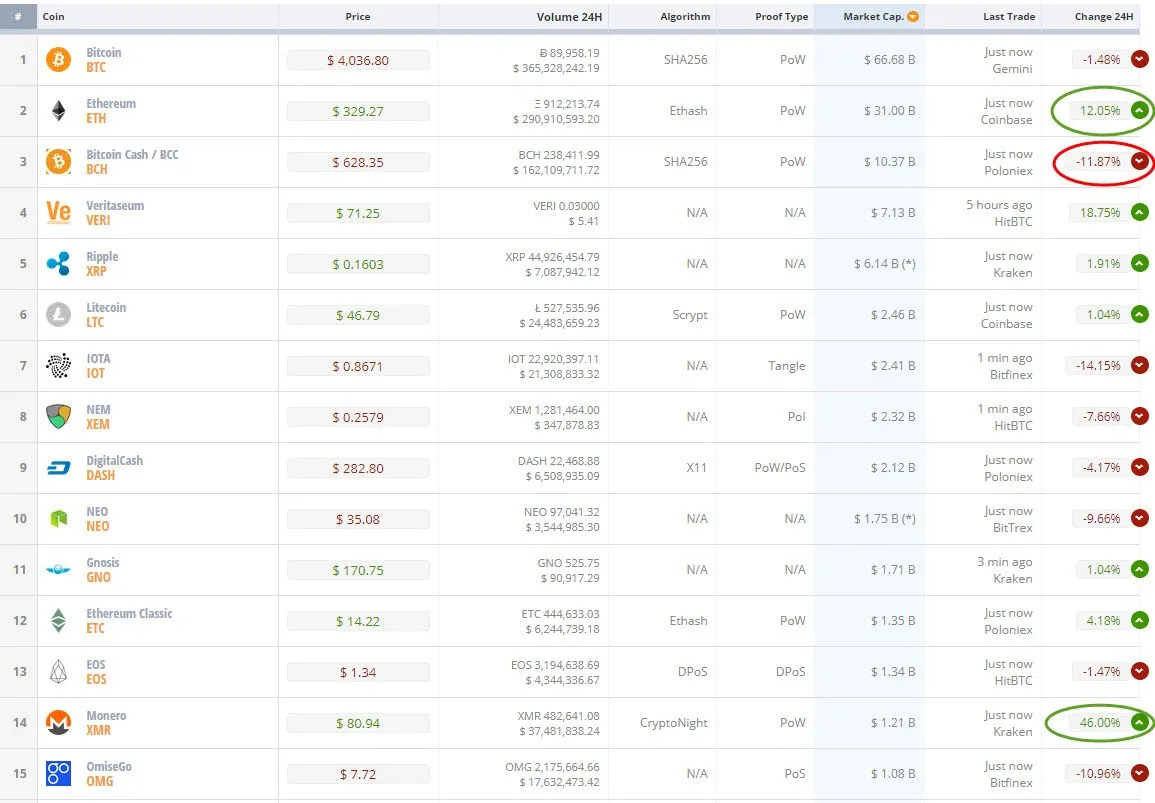Click the BitTrex exchange text for NEO
The height and width of the screenshot is (803, 1155).
coord(1013,527)
